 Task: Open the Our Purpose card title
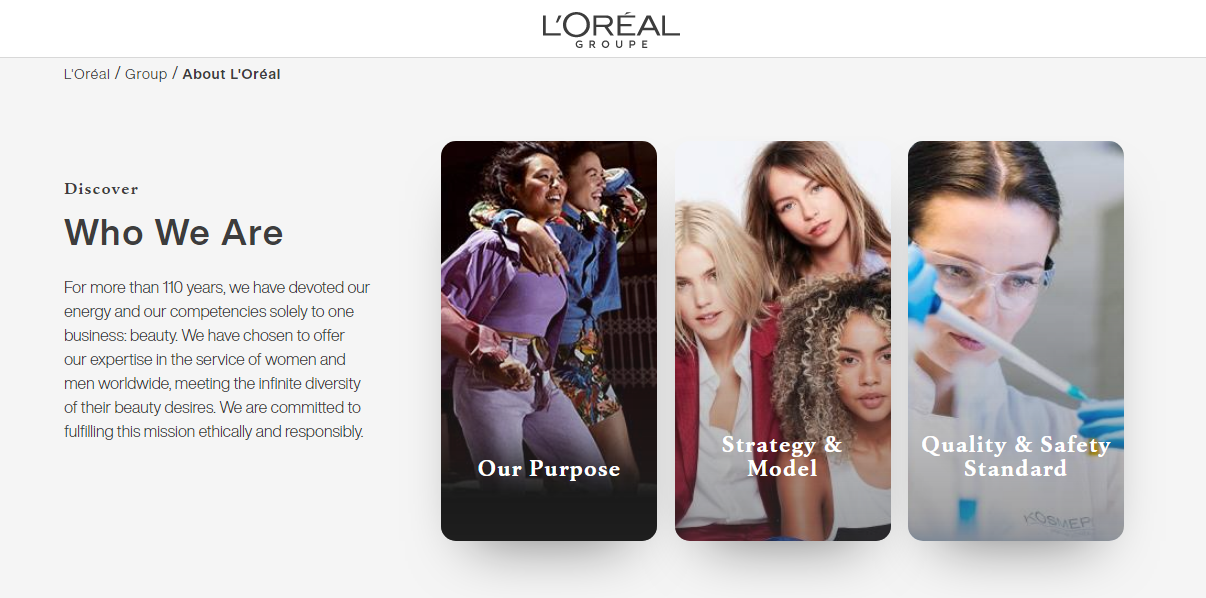point(549,469)
